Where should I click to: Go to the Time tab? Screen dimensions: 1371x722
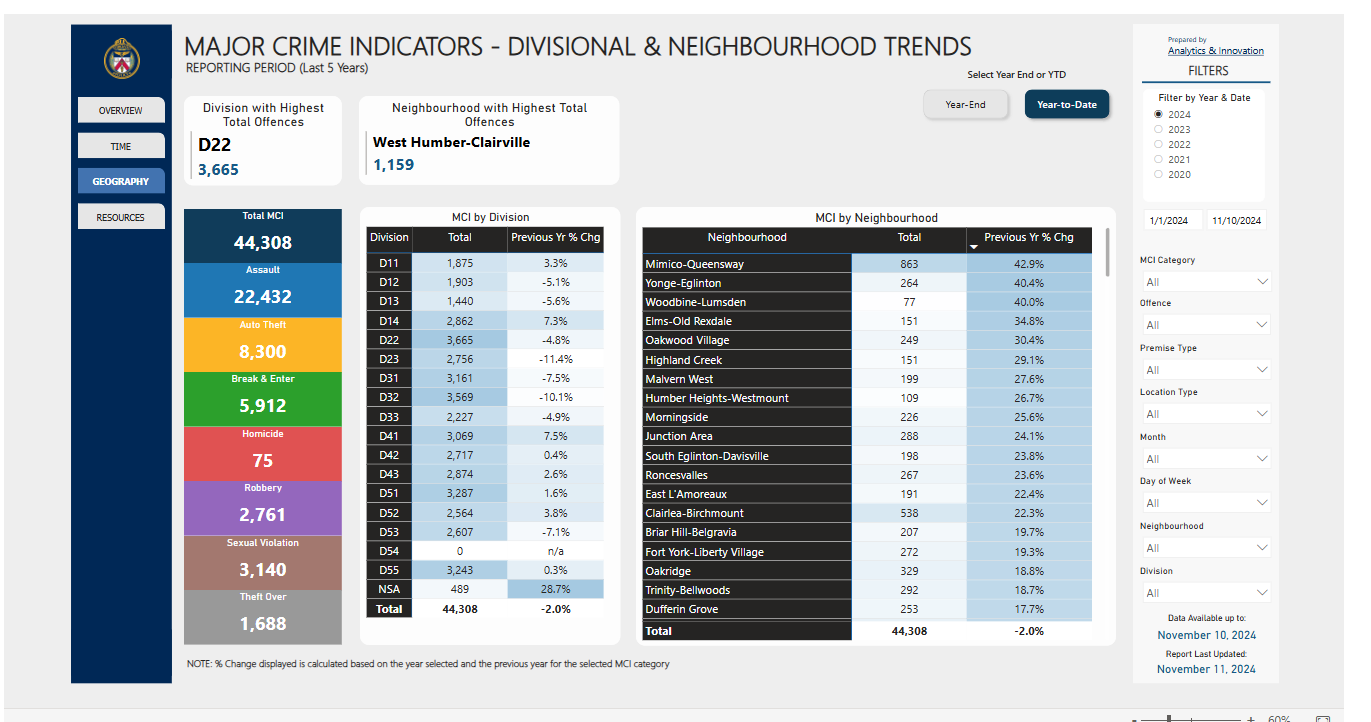(x=121, y=146)
